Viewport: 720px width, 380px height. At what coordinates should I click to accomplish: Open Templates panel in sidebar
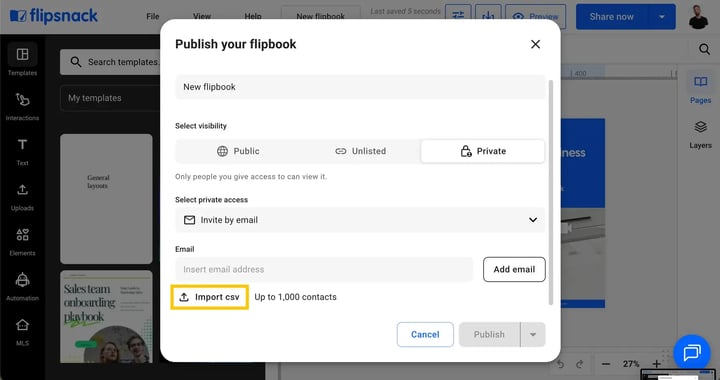pos(22,60)
